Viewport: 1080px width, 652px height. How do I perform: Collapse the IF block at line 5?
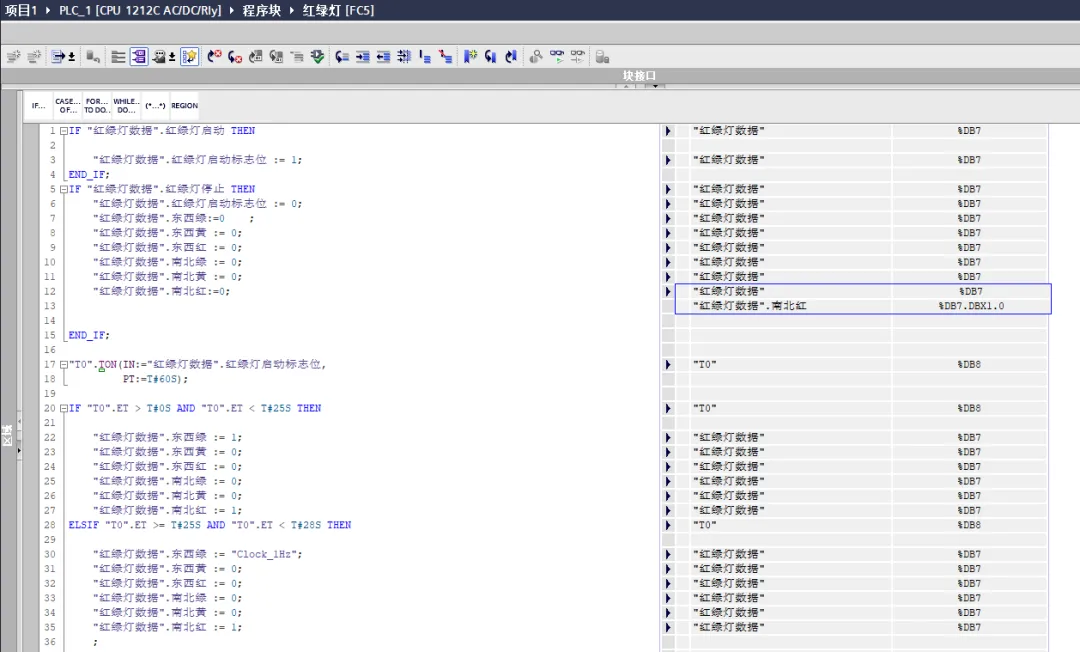(64, 189)
